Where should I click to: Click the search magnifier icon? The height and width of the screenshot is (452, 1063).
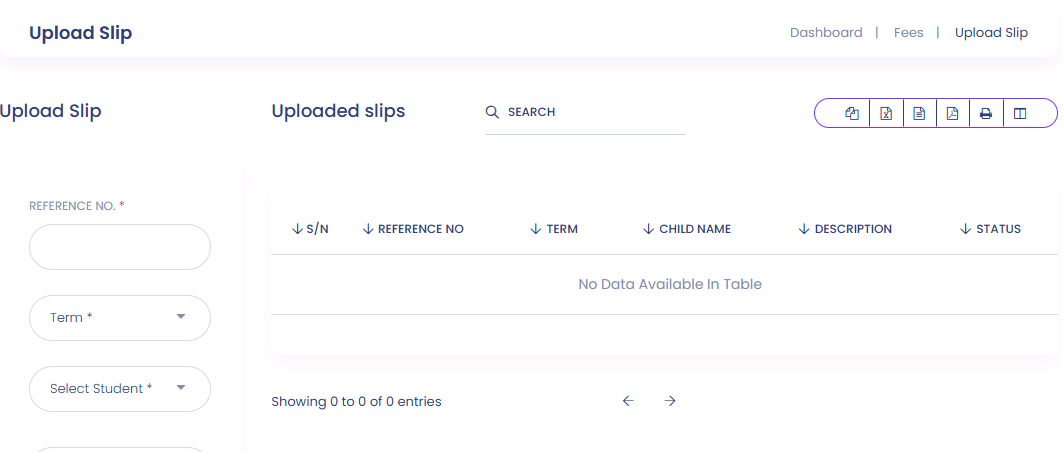(492, 112)
